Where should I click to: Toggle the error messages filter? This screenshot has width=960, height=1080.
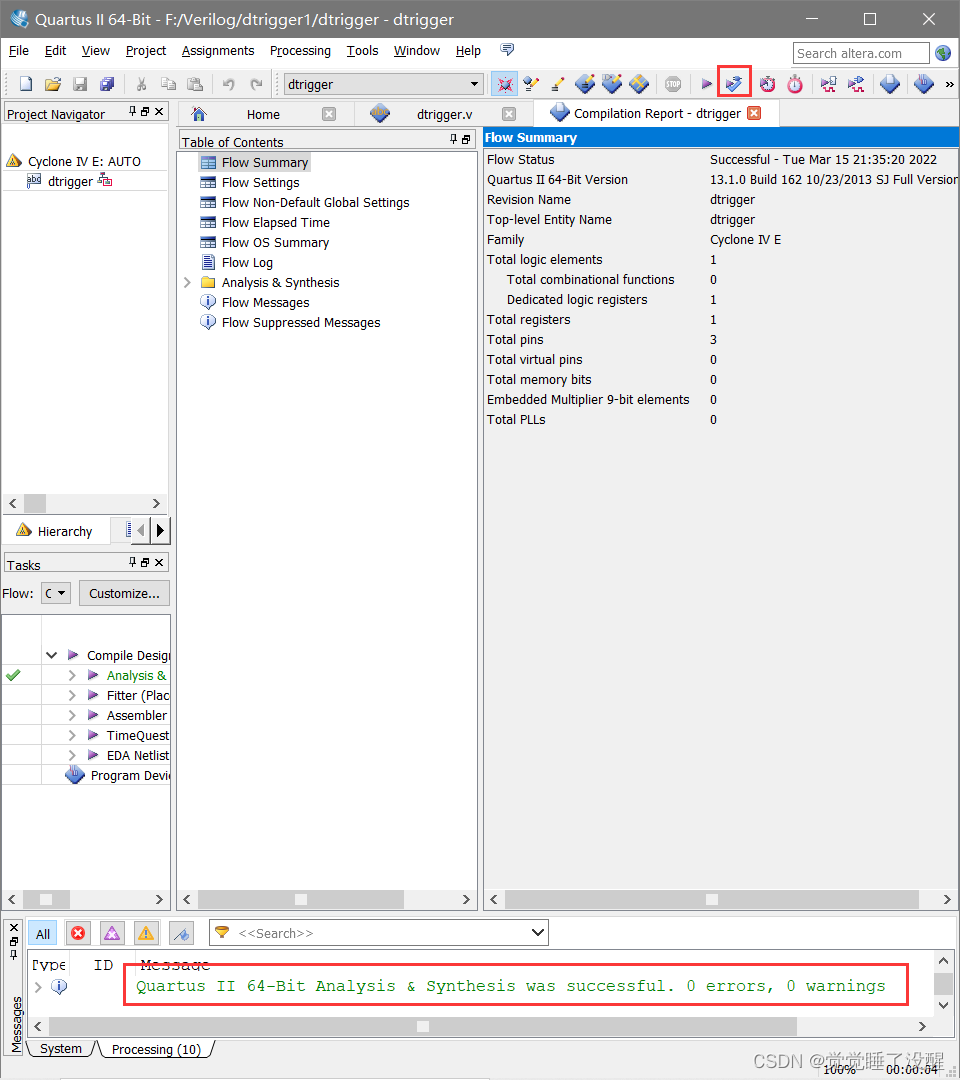[x=78, y=933]
